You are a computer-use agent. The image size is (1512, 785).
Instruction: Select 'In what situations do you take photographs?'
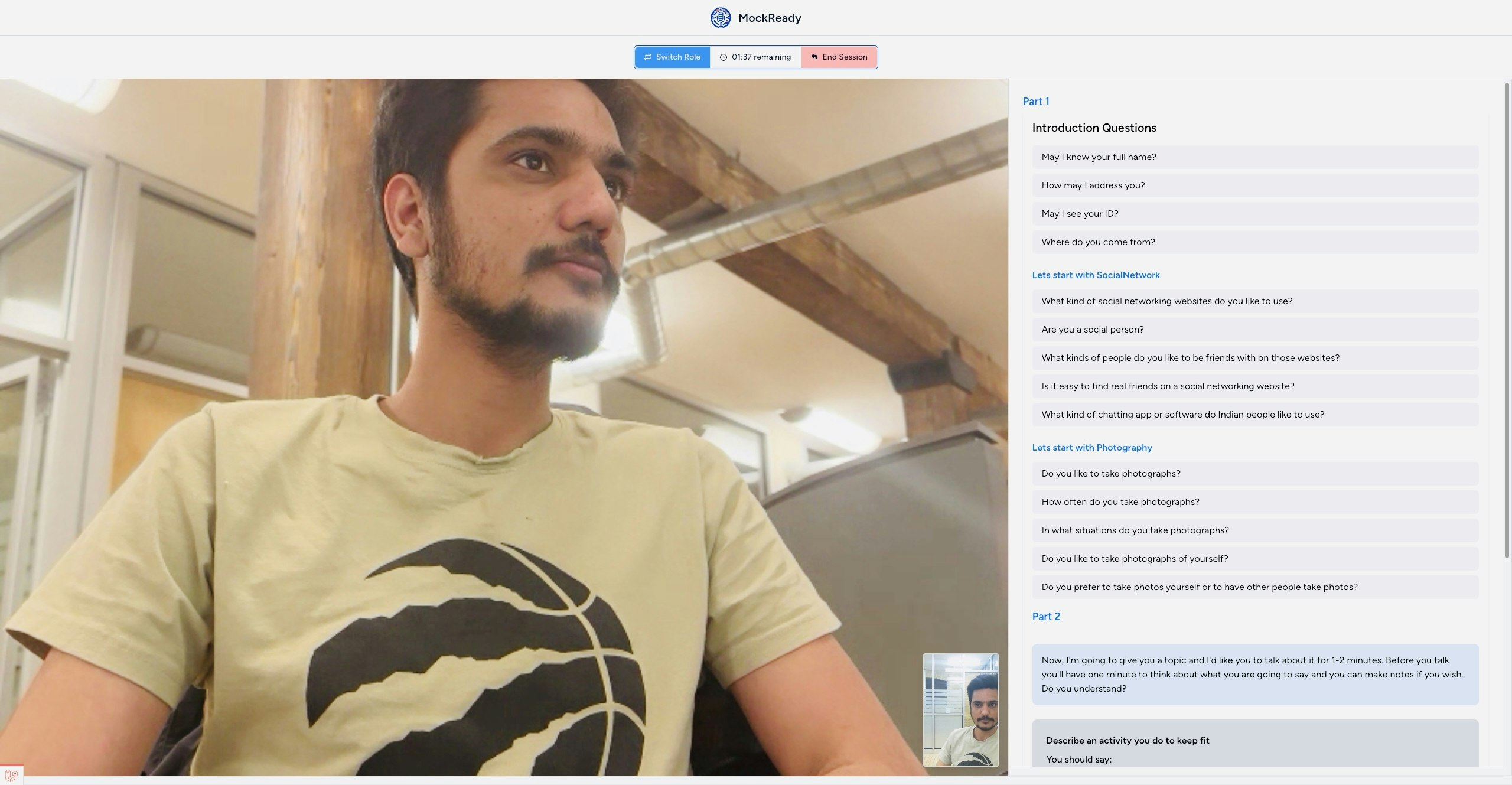(1255, 530)
